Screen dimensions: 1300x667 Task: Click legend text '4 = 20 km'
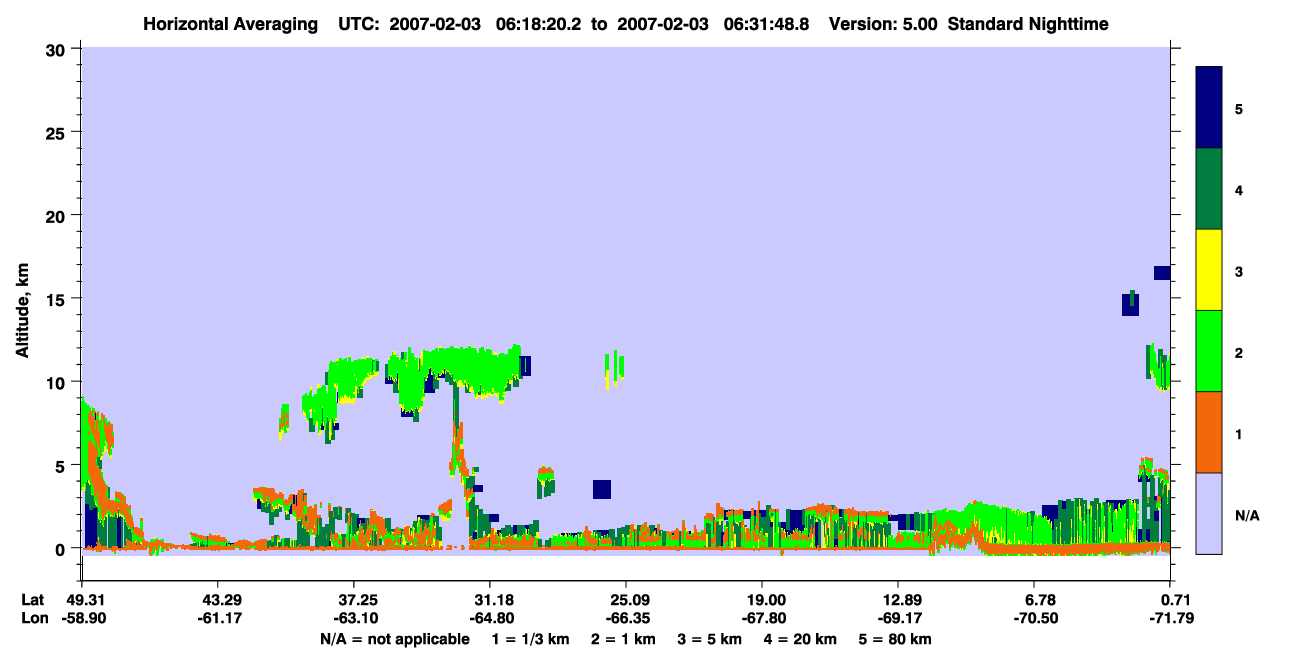[800, 639]
